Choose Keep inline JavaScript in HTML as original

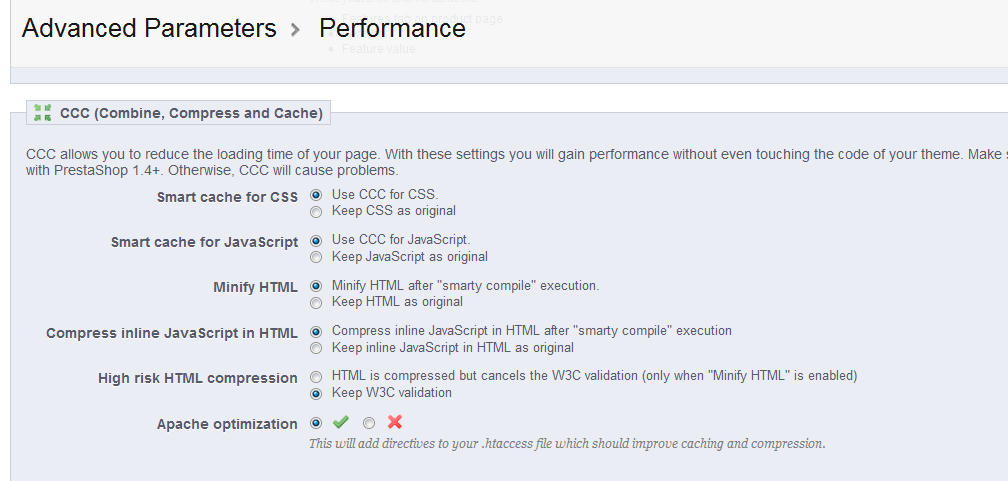click(316, 348)
